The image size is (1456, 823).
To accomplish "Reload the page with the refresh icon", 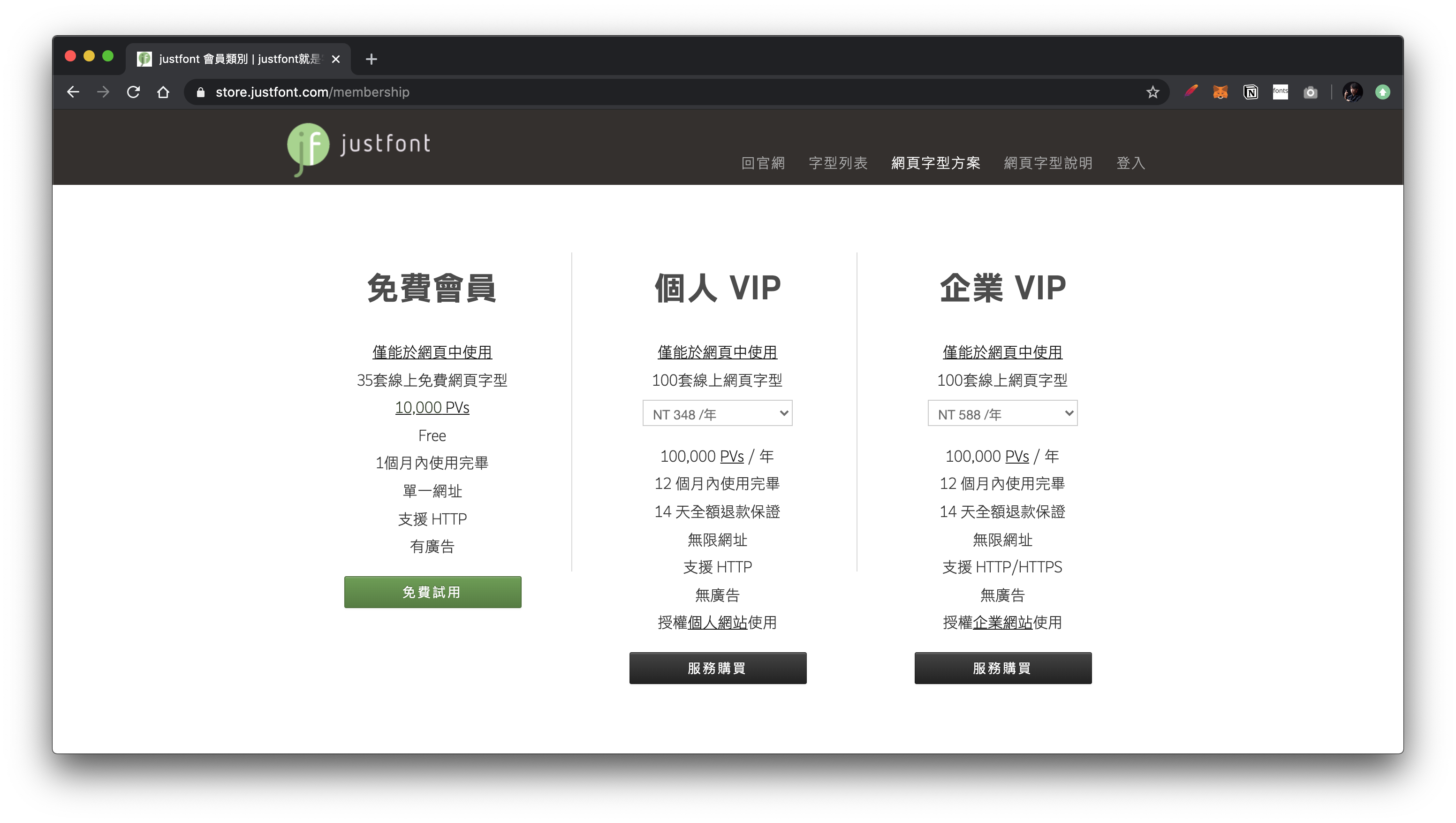I will click(x=133, y=92).
